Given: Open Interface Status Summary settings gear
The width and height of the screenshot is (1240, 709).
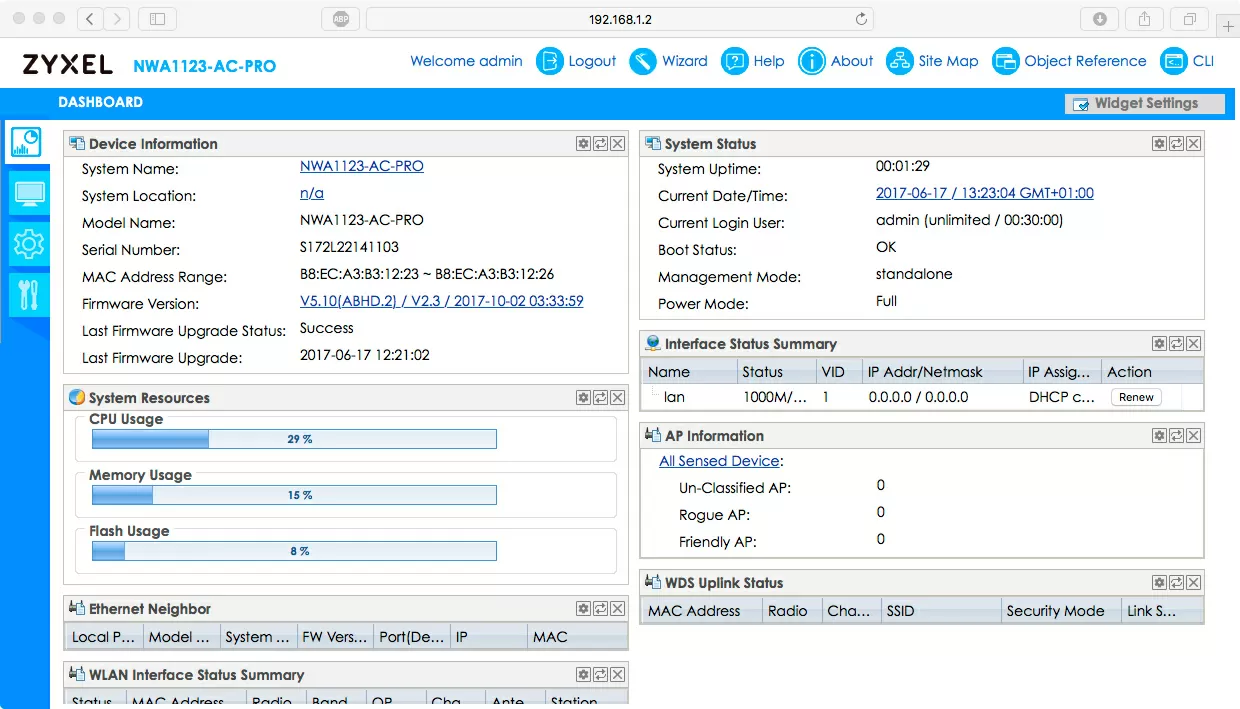Looking at the screenshot, I should (x=1159, y=344).
